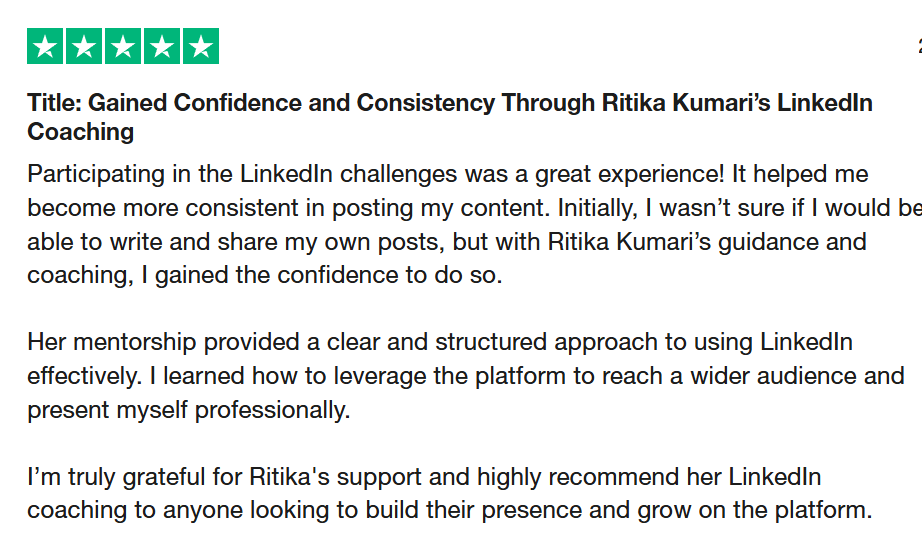
Task: Click the line beginning 'Her mentorship provided'
Action: (x=440, y=342)
